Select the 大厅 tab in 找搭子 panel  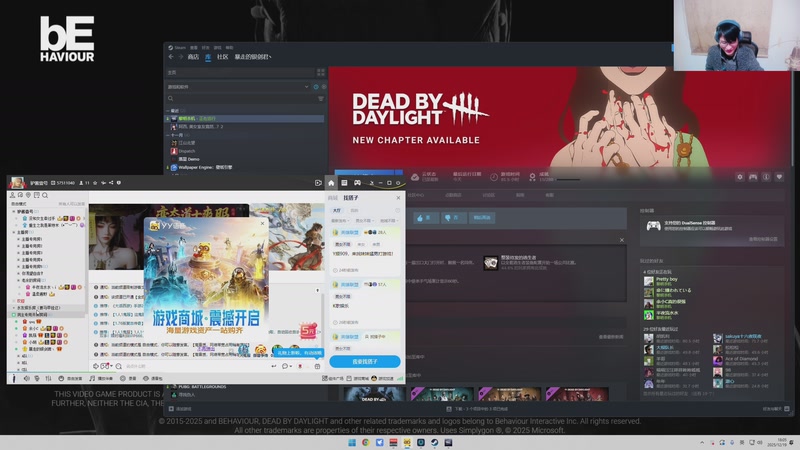[x=337, y=210]
